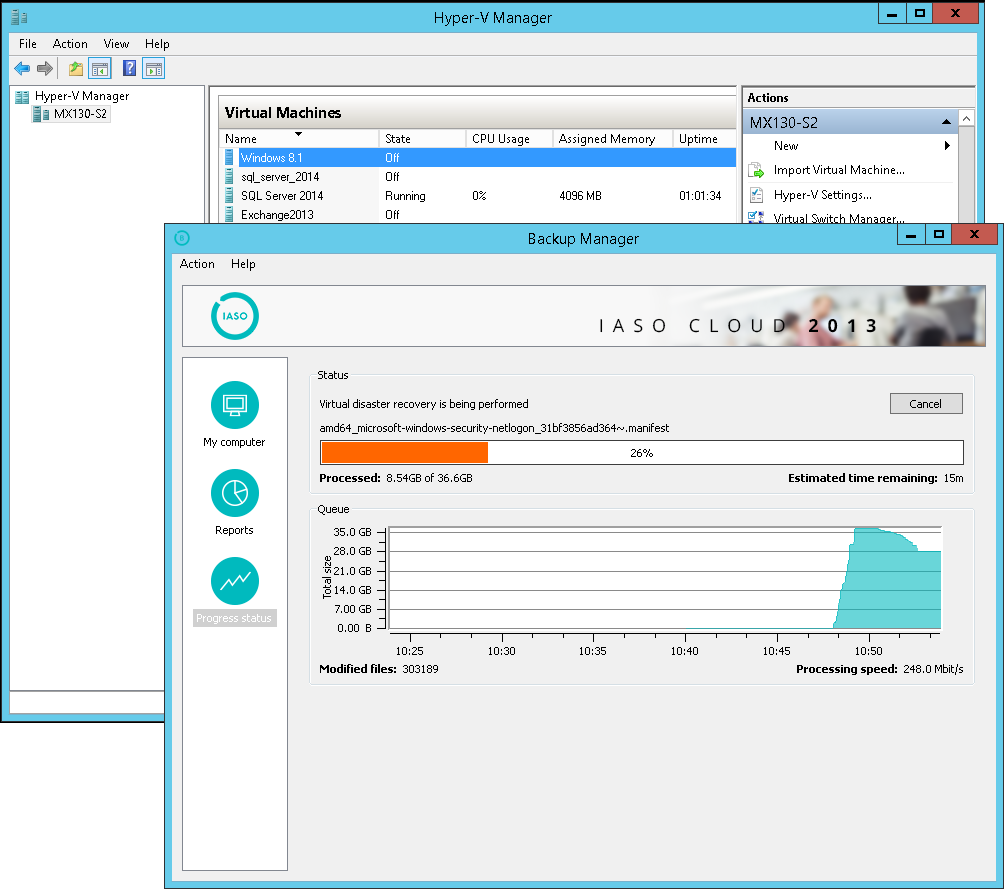Click the Hyper-V Manager title bar icon
The height and width of the screenshot is (889, 1004).
[x=19, y=17]
